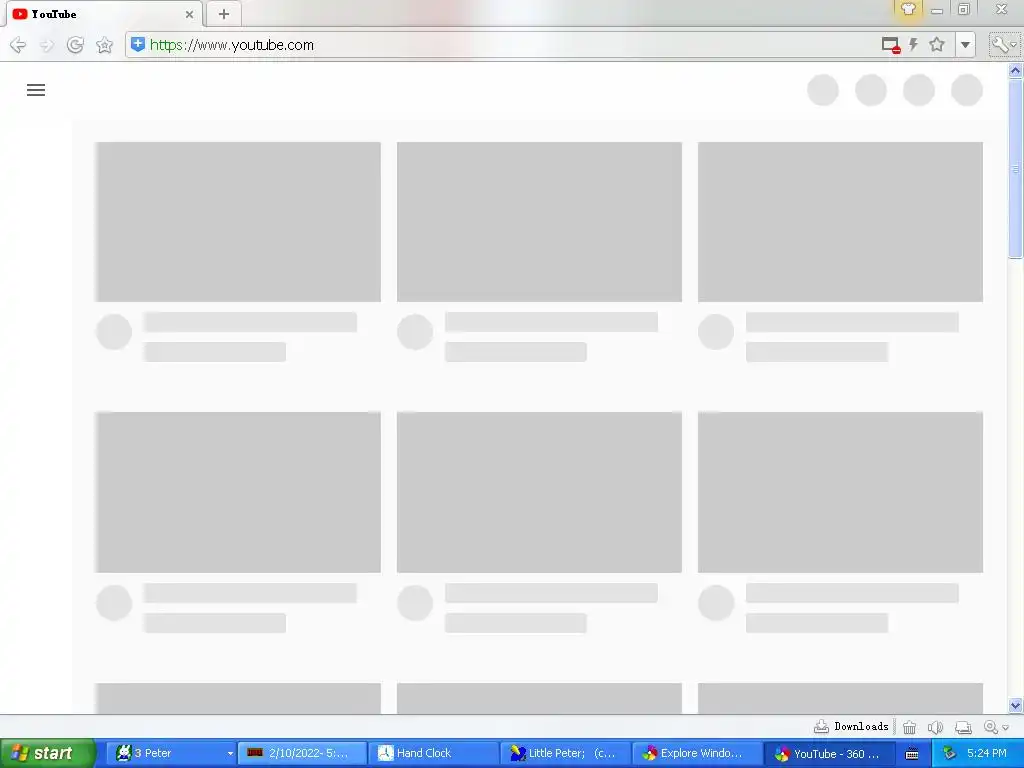
Task: Click the printer icon in status bar
Action: [963, 728]
